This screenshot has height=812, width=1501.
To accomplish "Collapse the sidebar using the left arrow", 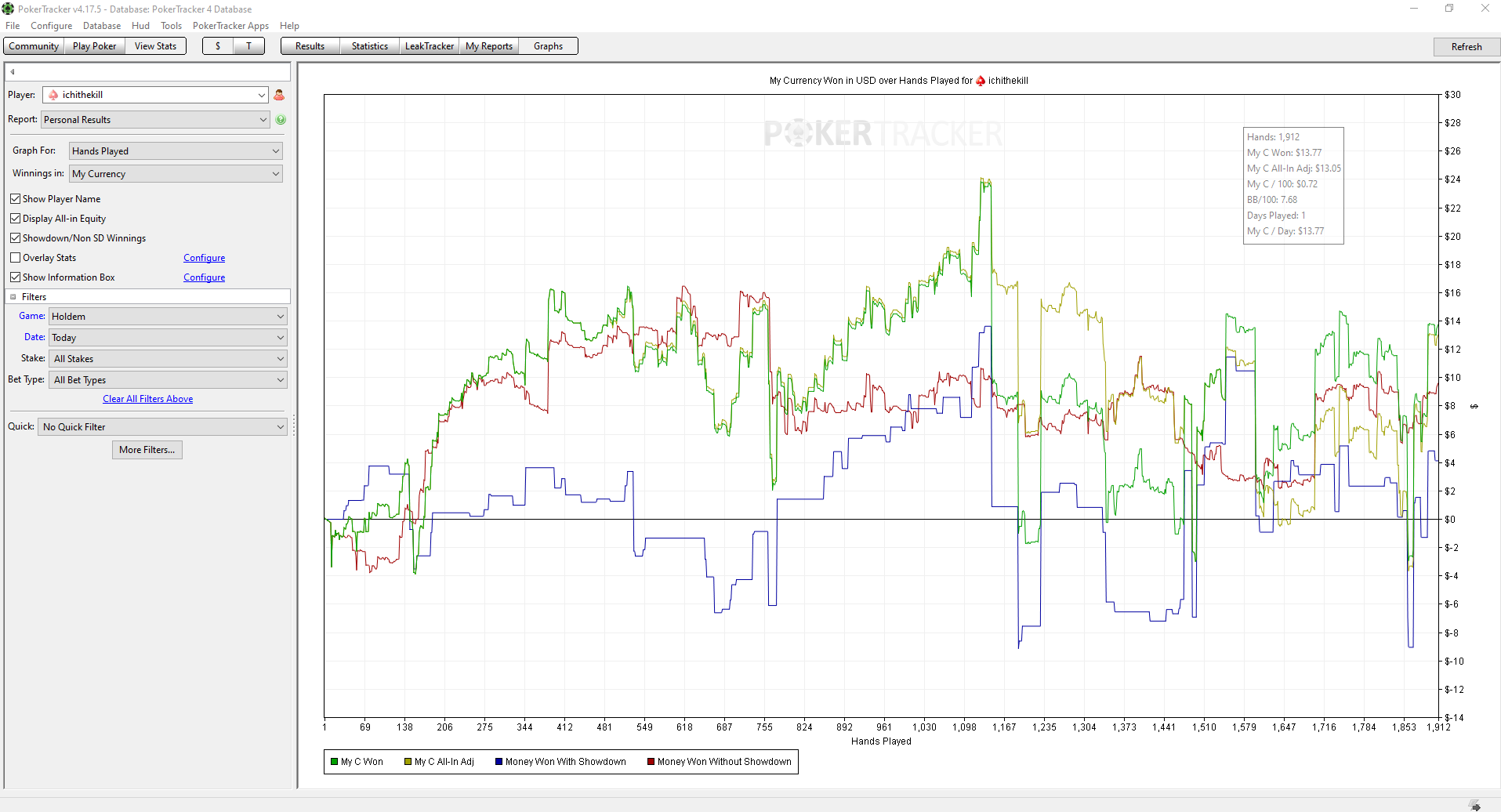I will [13, 72].
